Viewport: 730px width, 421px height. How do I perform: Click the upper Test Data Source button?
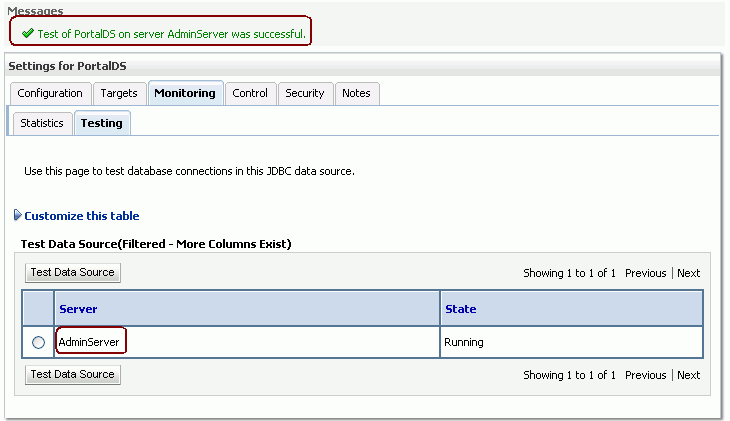(x=73, y=272)
